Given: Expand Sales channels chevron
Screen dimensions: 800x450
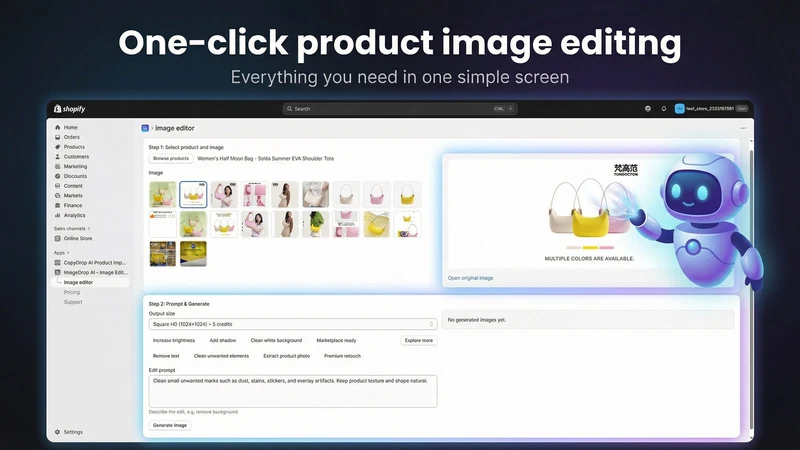Looking at the screenshot, I should [x=89, y=229].
